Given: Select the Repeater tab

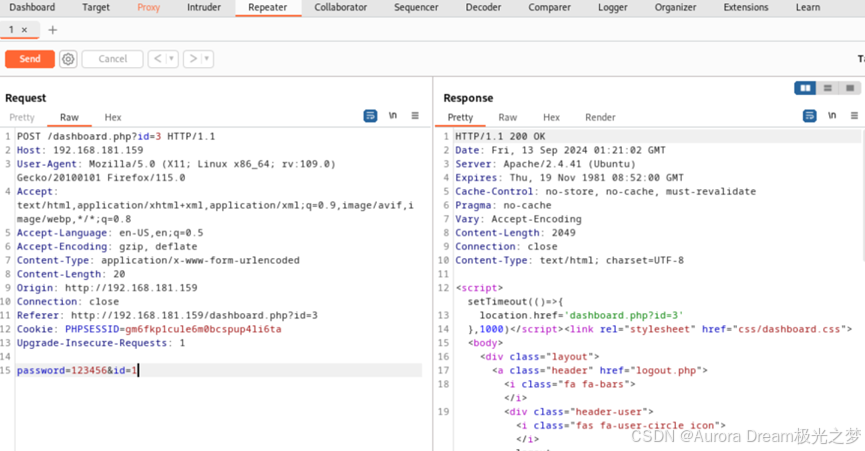Looking at the screenshot, I should pos(268,7).
